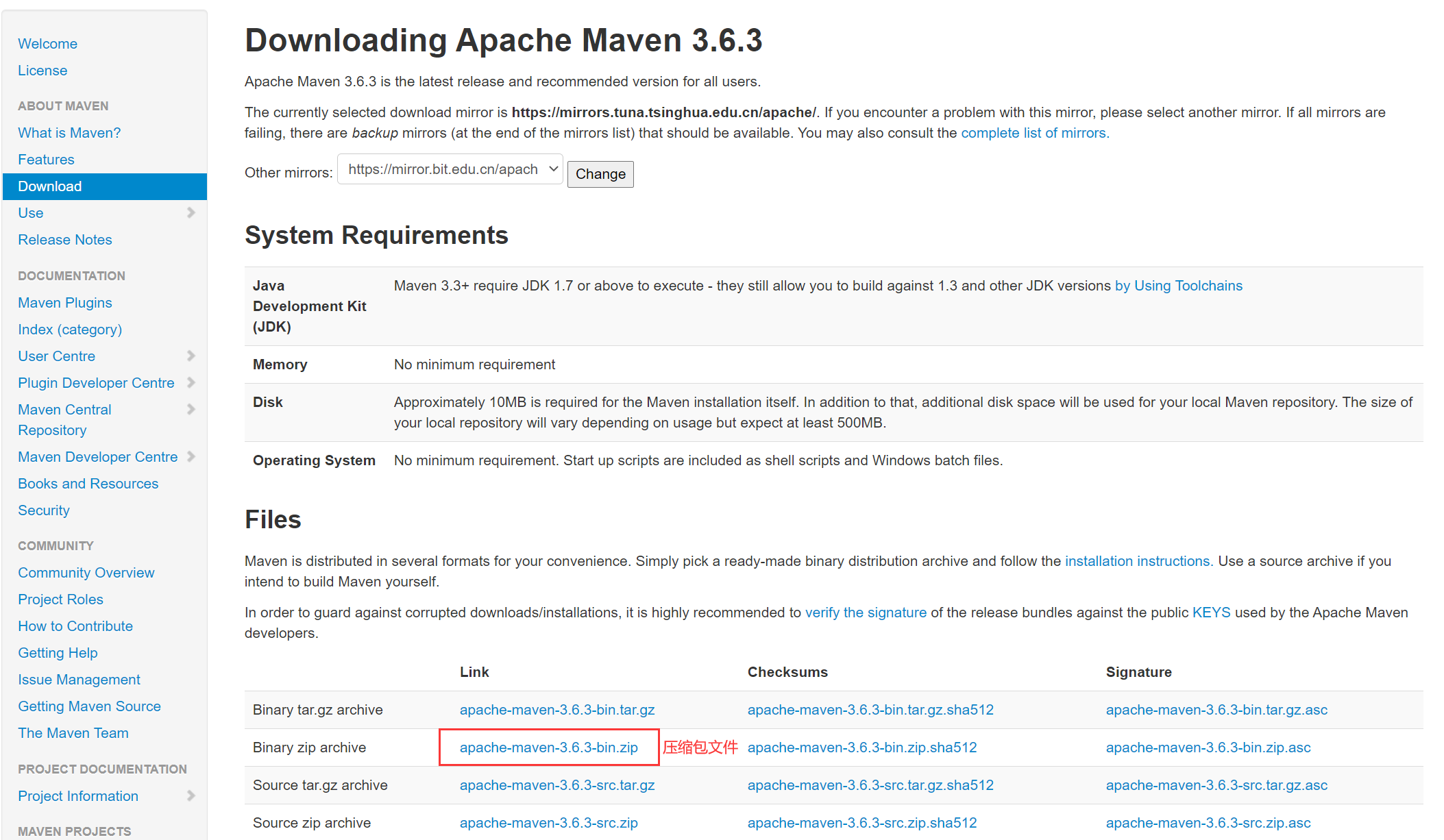The width and height of the screenshot is (1444, 840).
Task: Open apache-maven-3.6.3-bin.zip.asc signature
Action: click(x=1208, y=748)
